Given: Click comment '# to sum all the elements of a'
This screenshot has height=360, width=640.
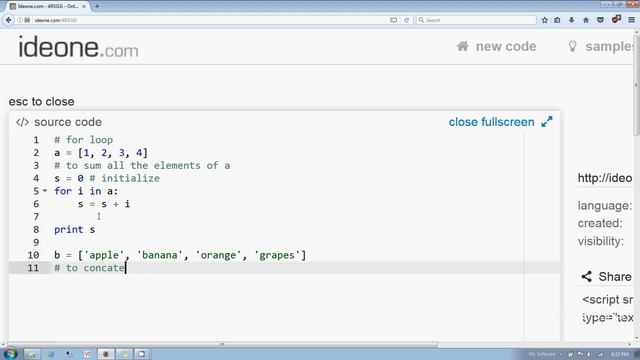Looking at the screenshot, I should click(x=142, y=165).
